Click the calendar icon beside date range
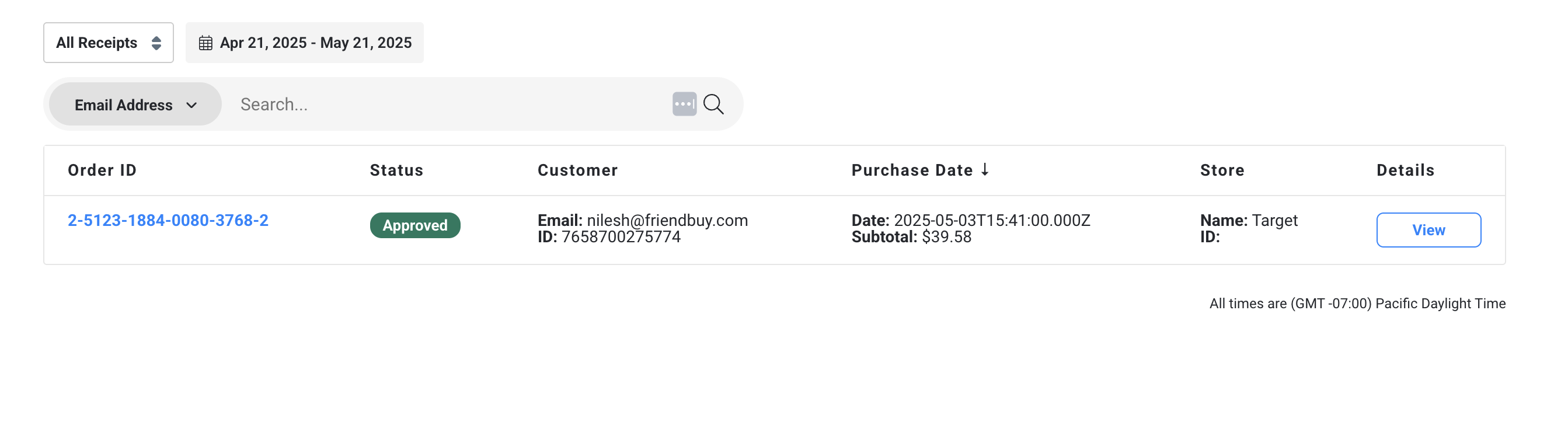The height and width of the screenshot is (446, 1568). tap(205, 43)
